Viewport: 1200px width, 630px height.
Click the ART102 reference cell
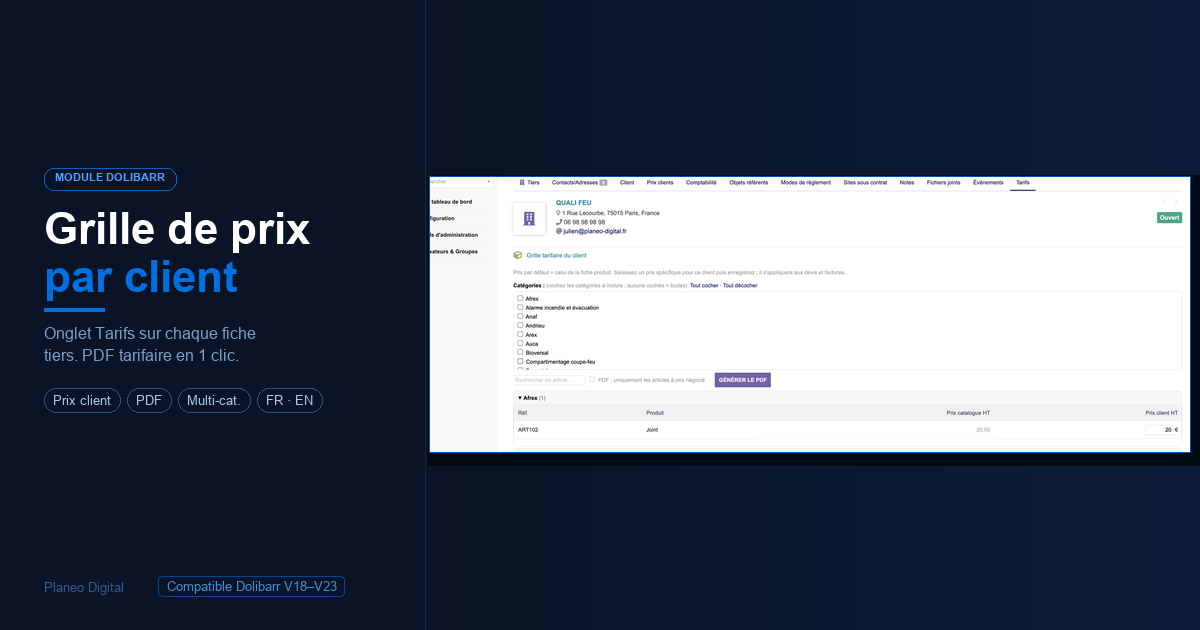click(x=528, y=430)
